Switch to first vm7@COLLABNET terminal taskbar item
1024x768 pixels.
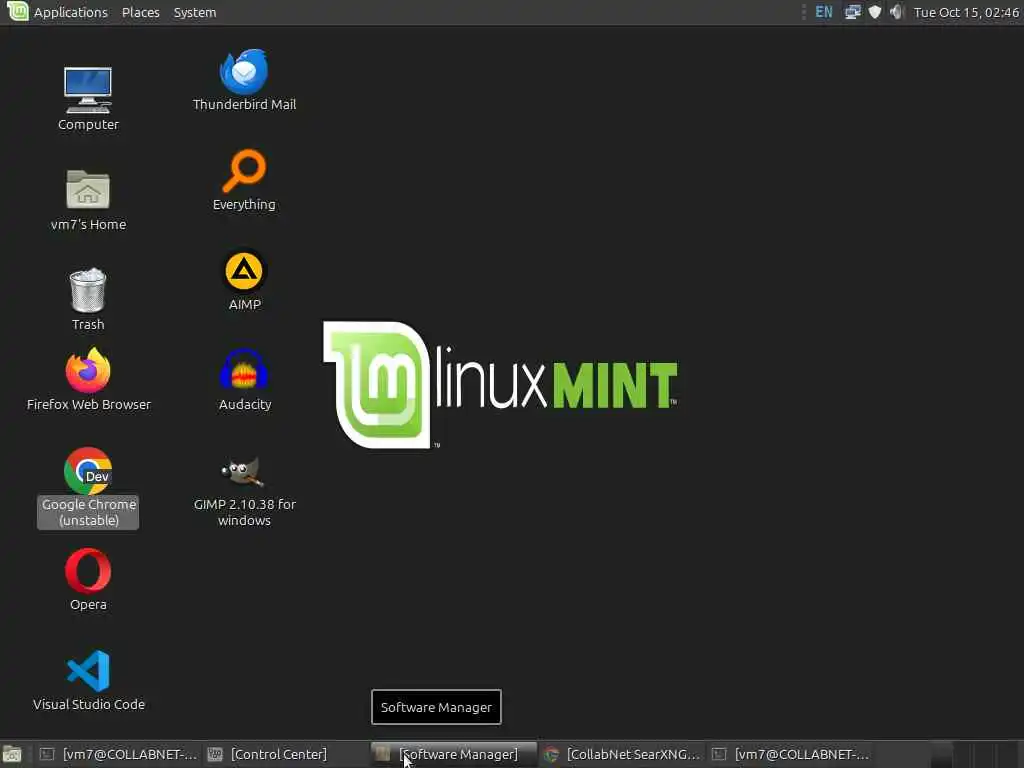(118, 754)
